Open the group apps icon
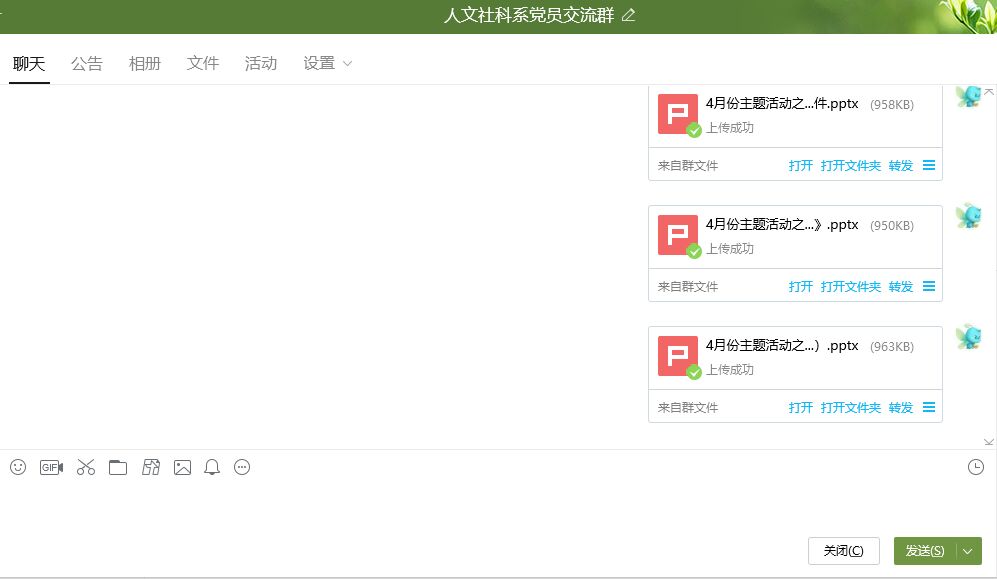Screen dimensions: 997x579 click(x=151, y=467)
